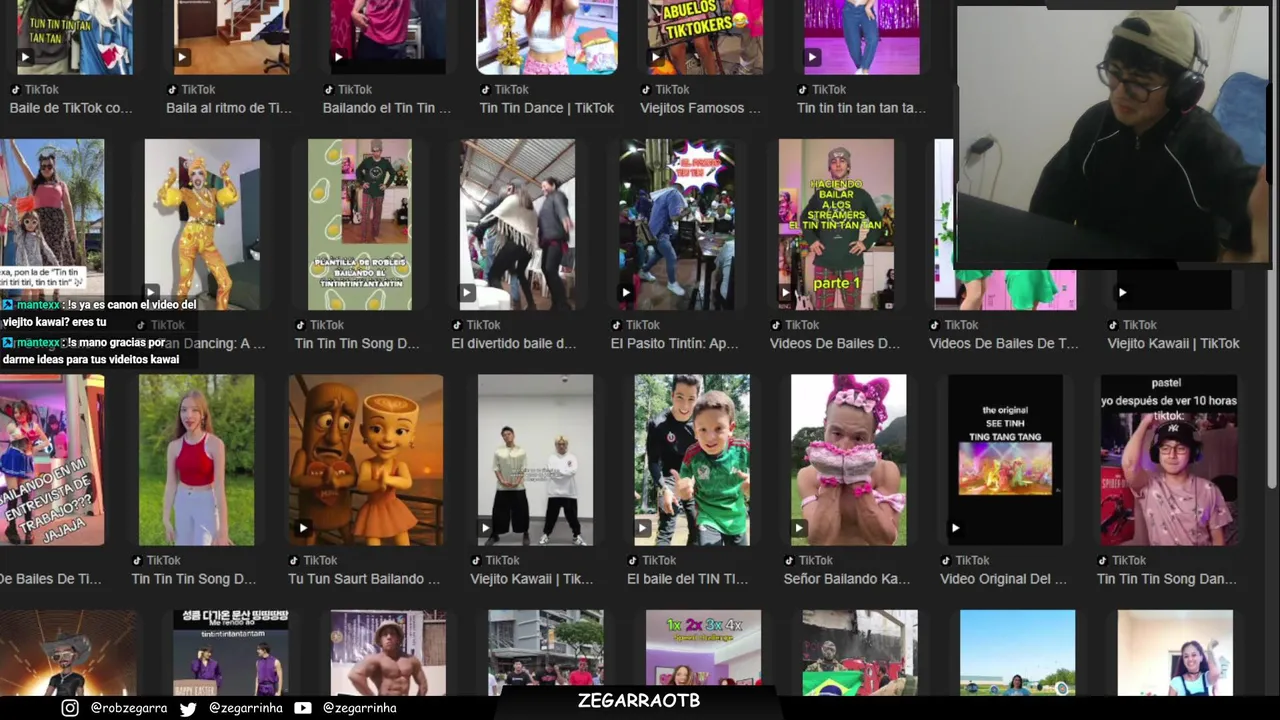
Task: Open the "El Pasito Tintín: Ap..." result title
Action: 674,343
